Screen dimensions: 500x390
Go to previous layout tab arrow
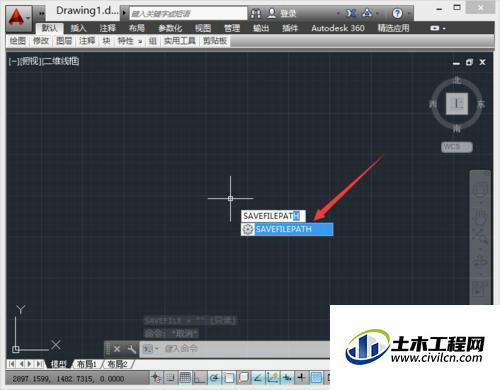click(x=21, y=364)
